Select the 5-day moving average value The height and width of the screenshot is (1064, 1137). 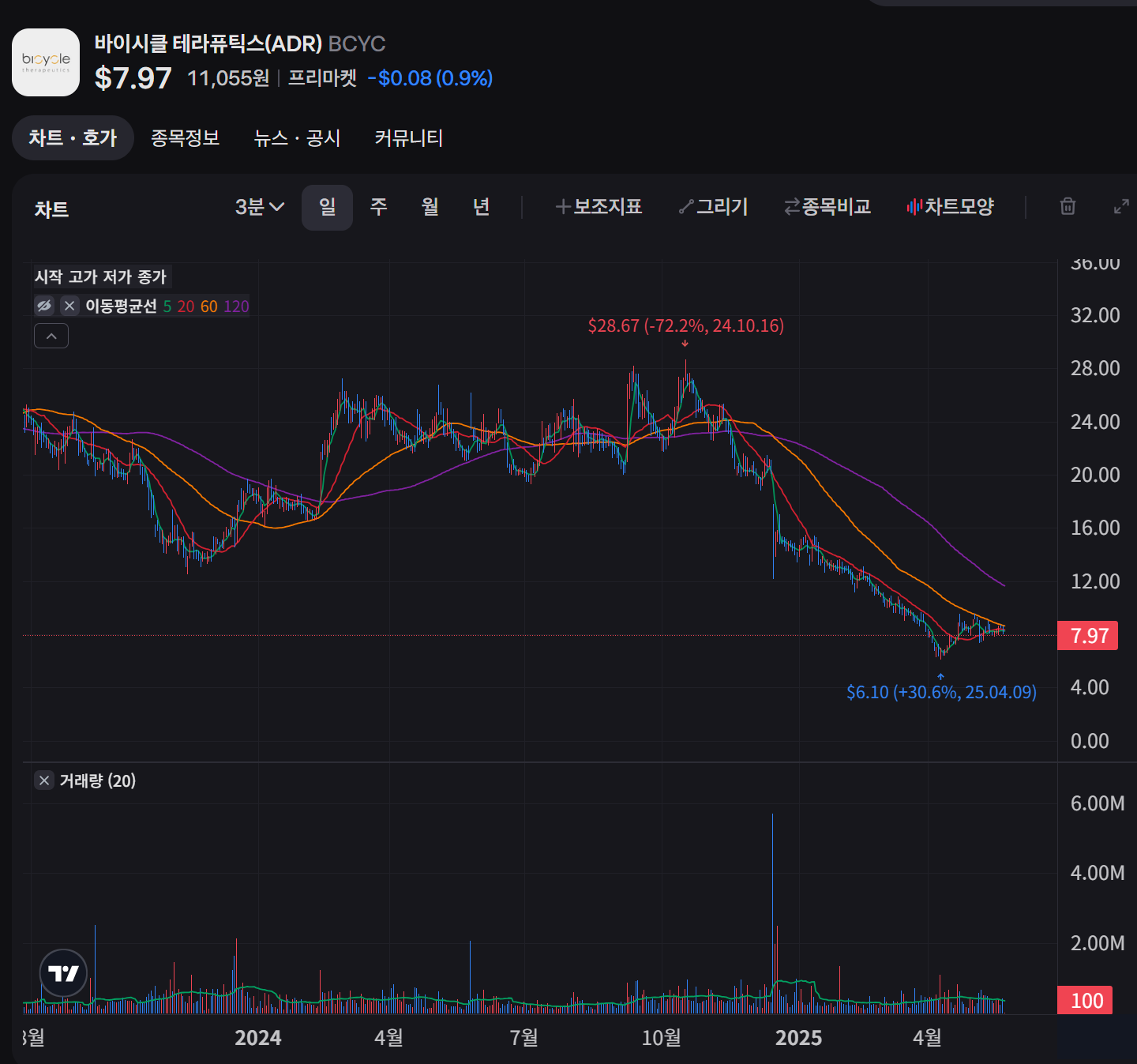(167, 306)
